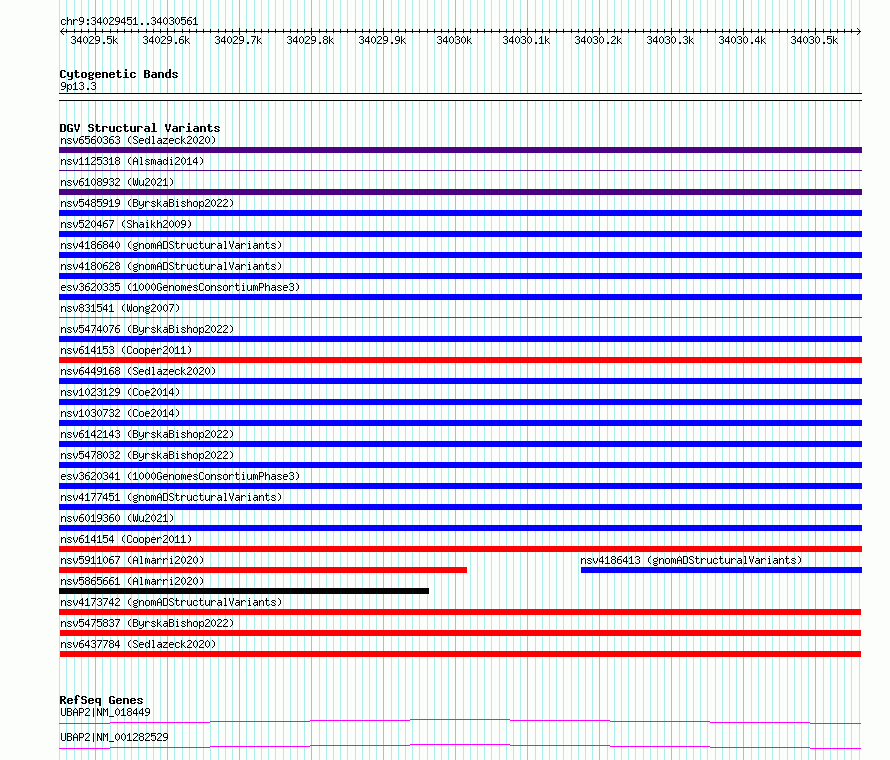Click the UBAP2|NM_018449 gene label
Image resolution: width=890 pixels, height=760 pixels.
(x=105, y=712)
